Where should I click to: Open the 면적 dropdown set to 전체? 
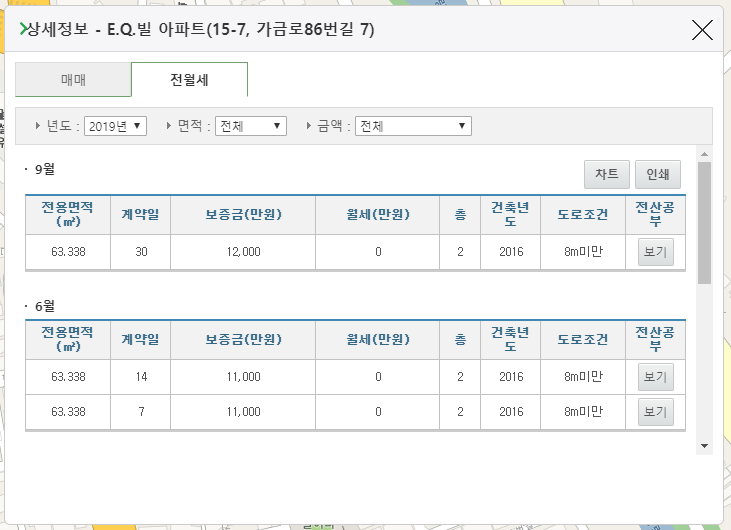pos(251,126)
